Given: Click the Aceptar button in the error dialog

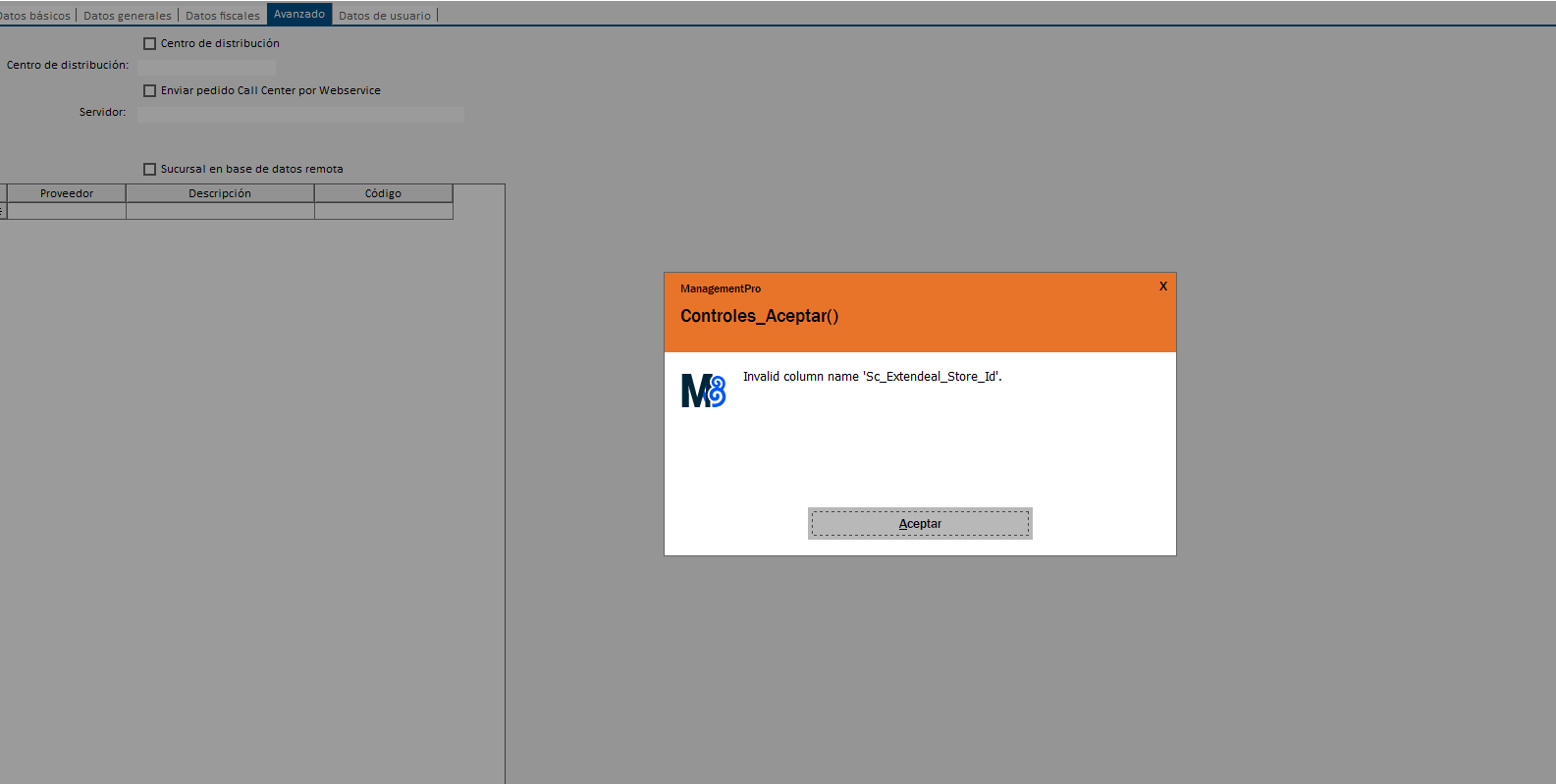Looking at the screenshot, I should click(920, 523).
